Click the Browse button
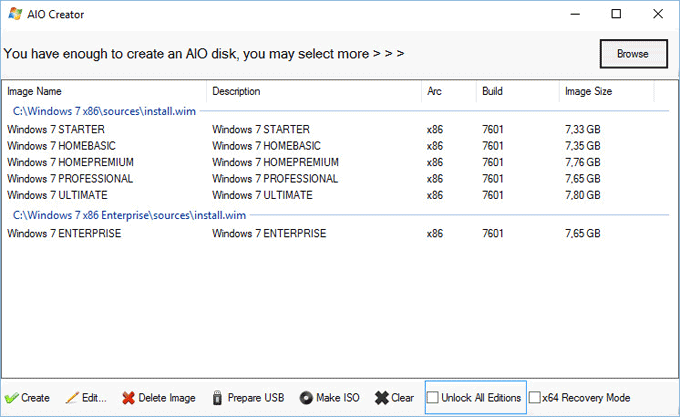This screenshot has height=417, width=680. 634,54
